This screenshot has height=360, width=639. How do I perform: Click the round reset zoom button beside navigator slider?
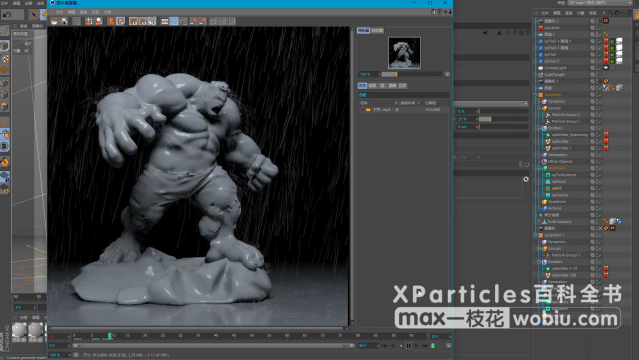click(x=447, y=74)
